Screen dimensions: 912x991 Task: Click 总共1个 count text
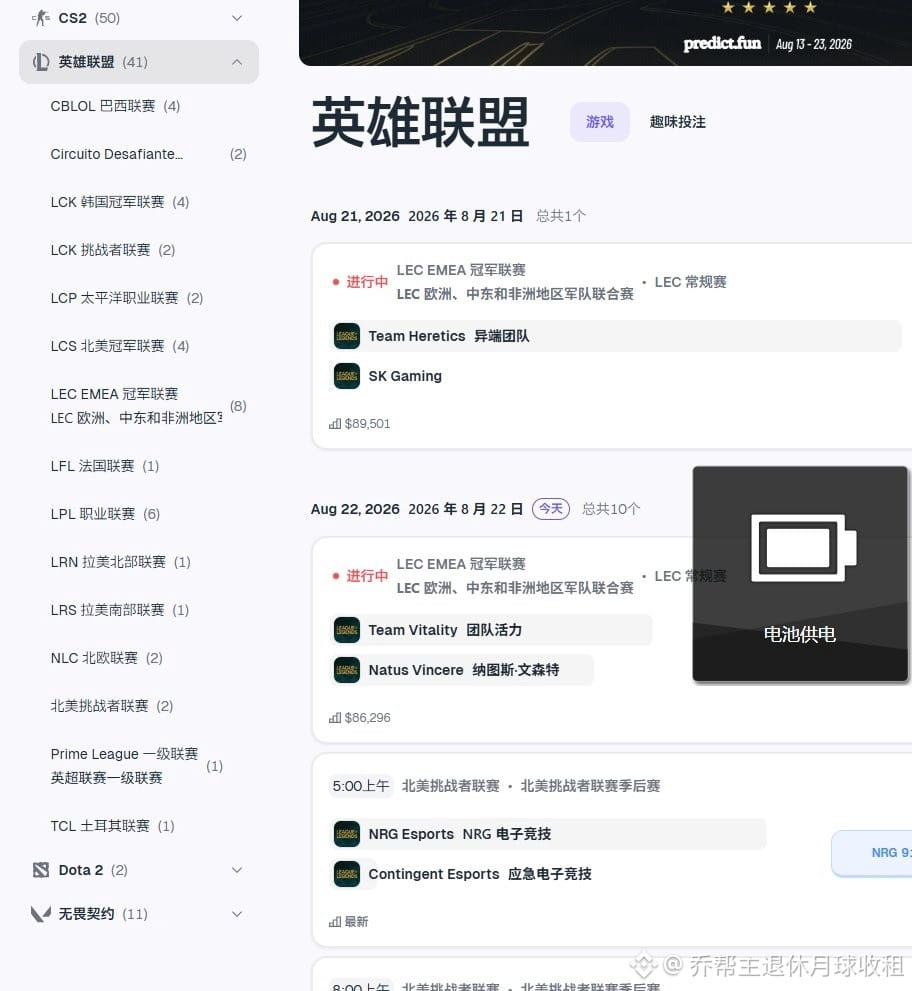tap(561, 216)
